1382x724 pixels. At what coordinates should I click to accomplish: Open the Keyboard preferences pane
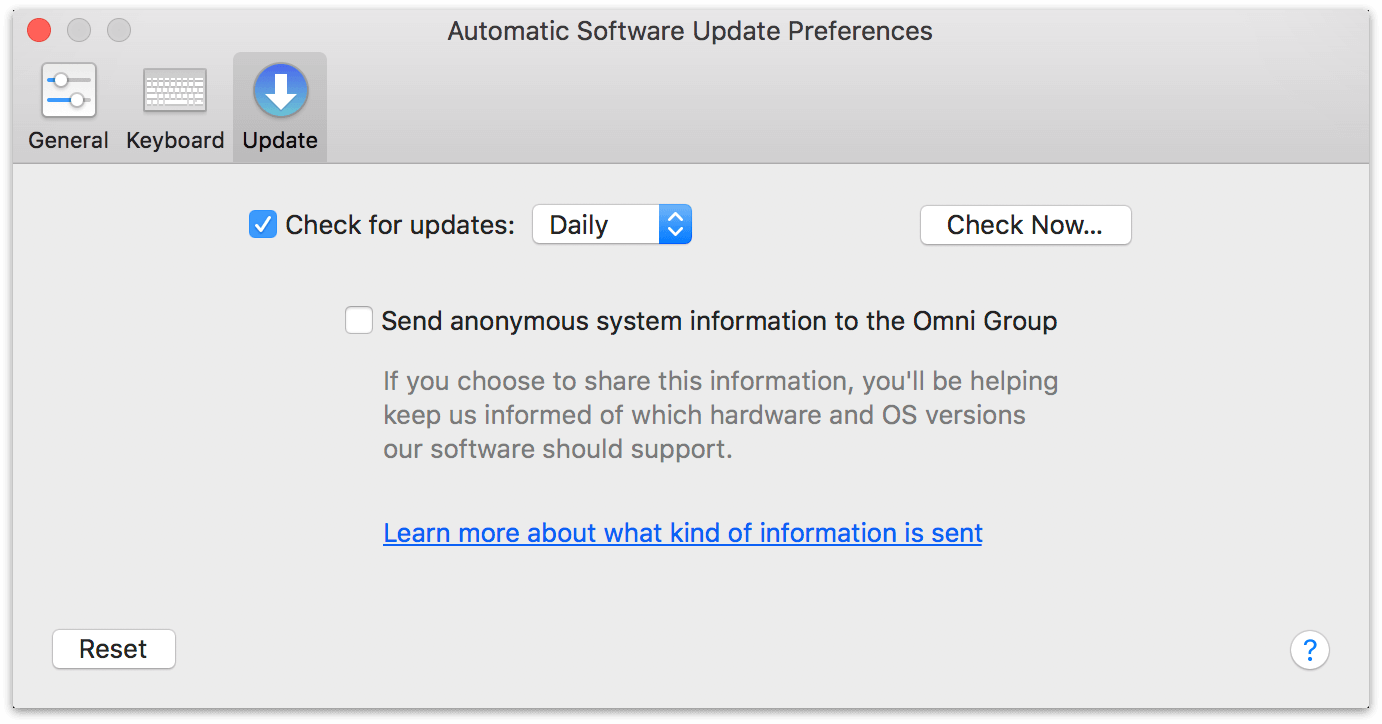point(175,107)
